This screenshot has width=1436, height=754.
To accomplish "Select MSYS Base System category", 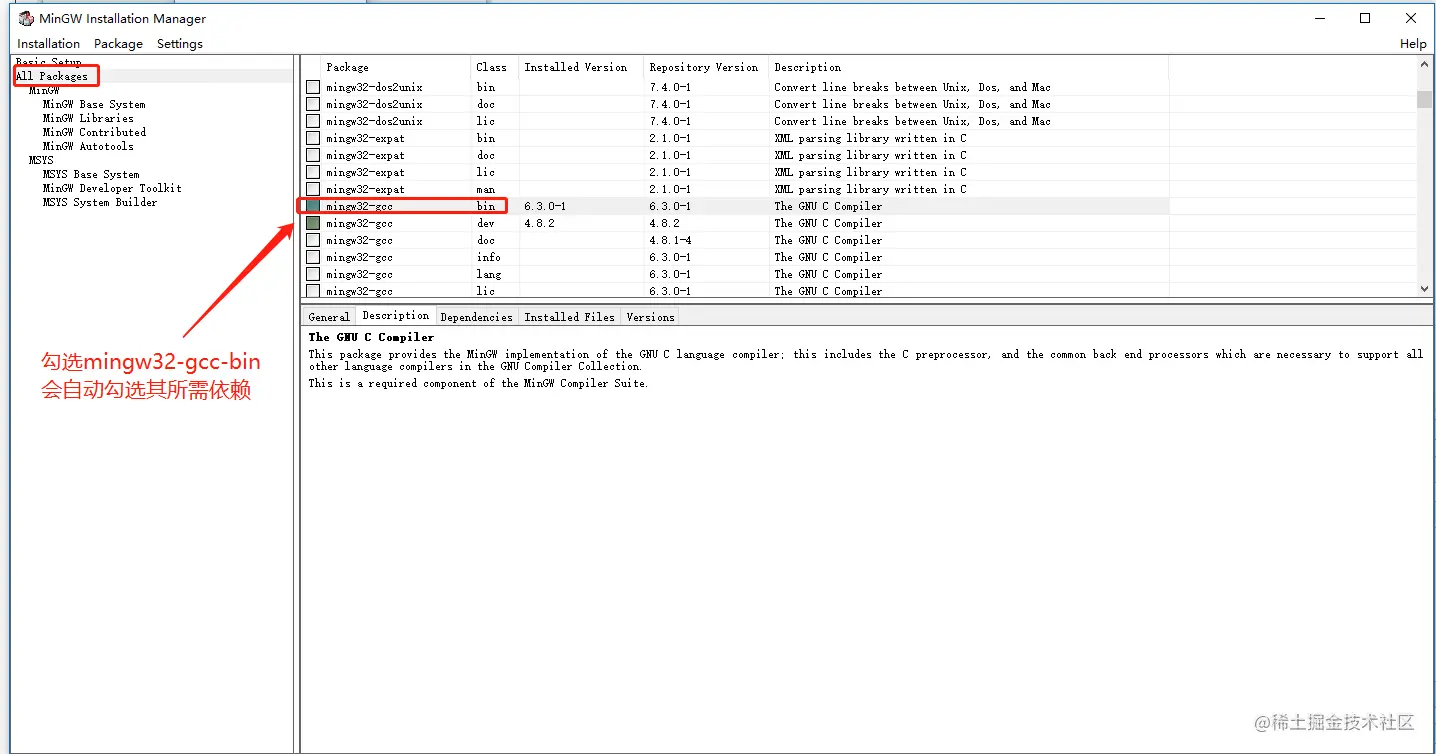I will [x=91, y=174].
